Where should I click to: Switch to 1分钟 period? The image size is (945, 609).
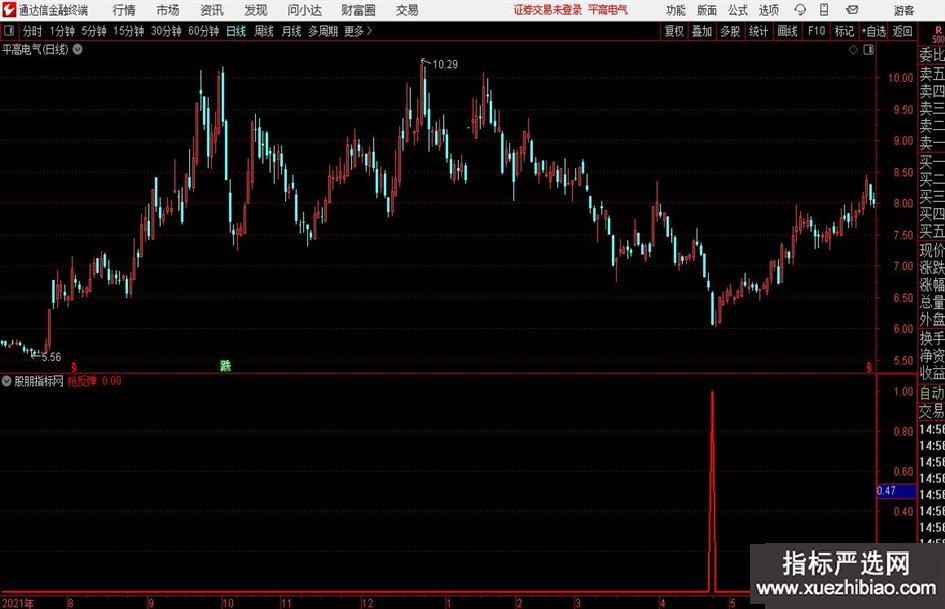[61, 31]
